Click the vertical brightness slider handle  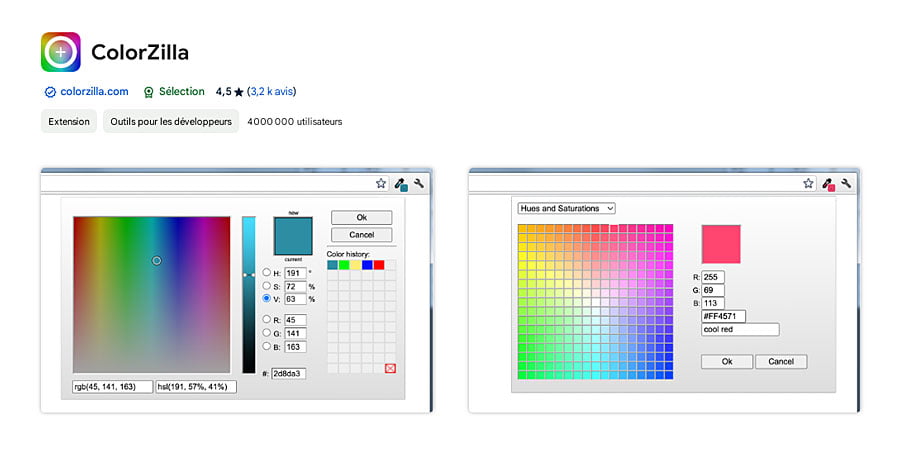coord(249,275)
